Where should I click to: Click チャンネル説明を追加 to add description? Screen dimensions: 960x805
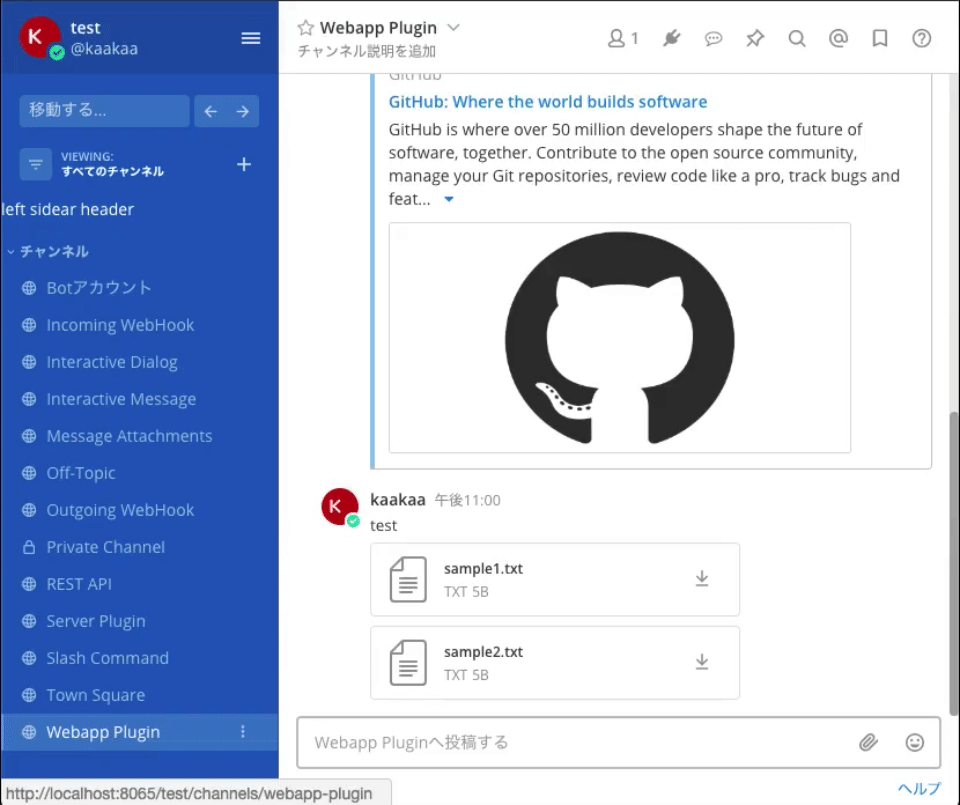[x=367, y=51]
